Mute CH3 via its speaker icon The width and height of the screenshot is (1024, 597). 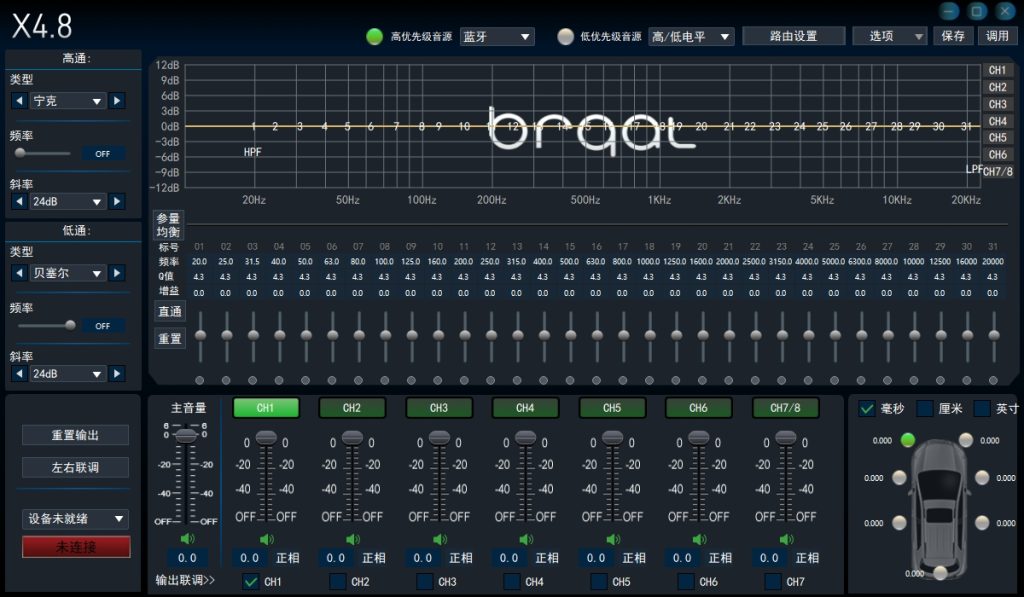tap(440, 540)
